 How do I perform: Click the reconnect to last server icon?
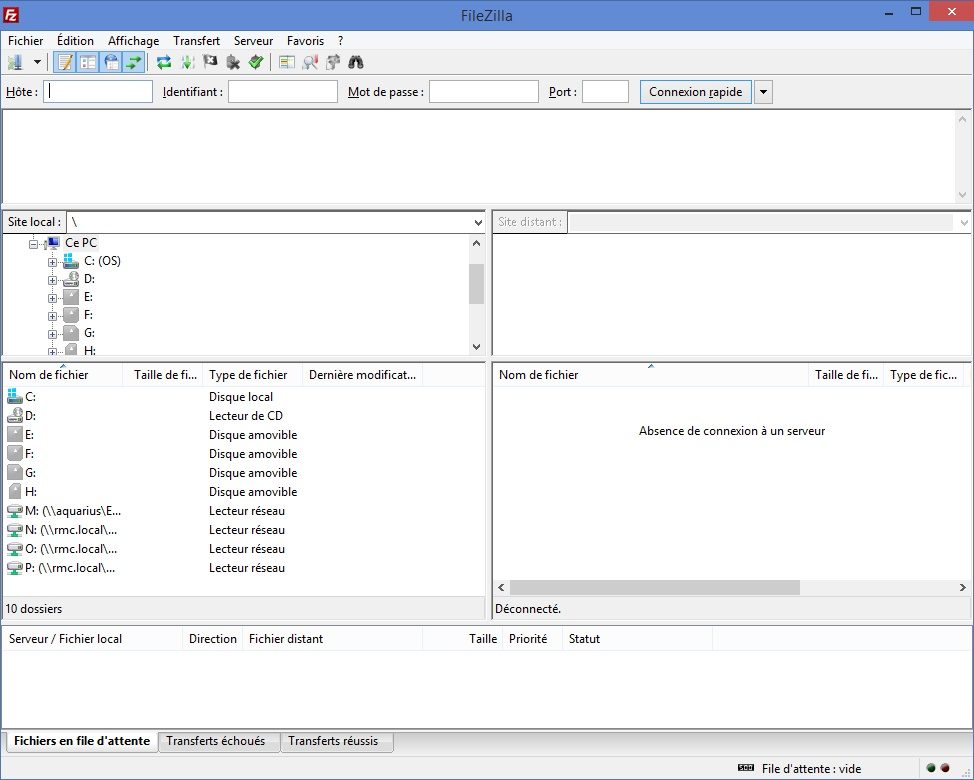pyautogui.click(x=256, y=62)
